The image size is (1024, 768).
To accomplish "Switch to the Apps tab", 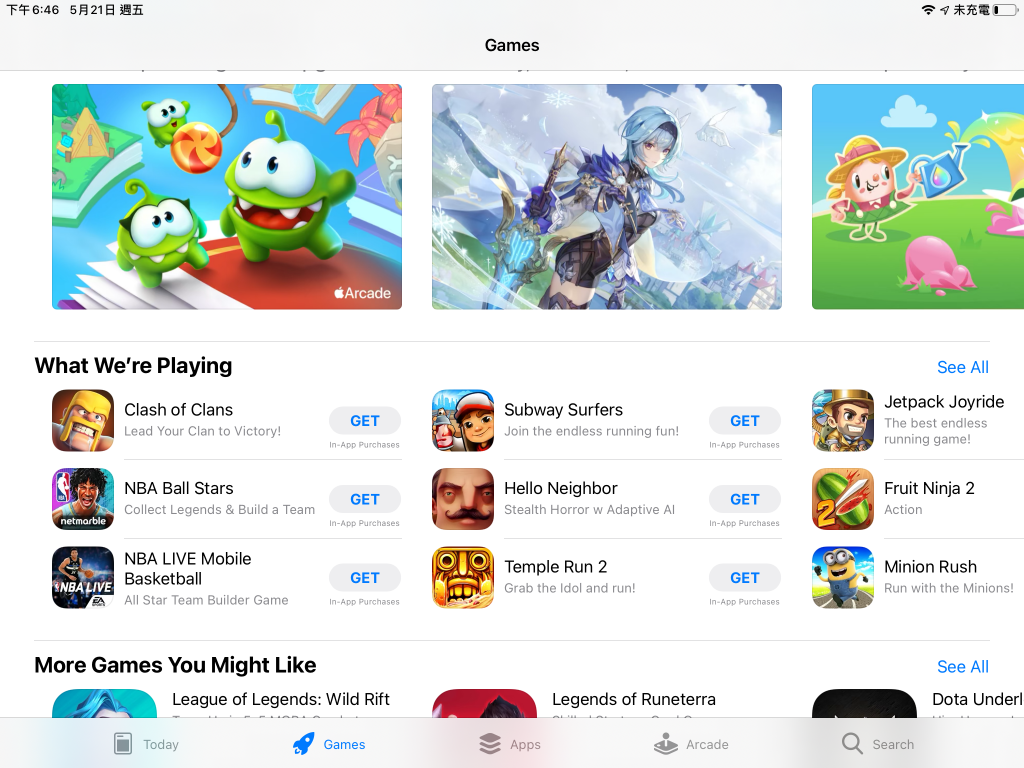I will click(509, 744).
